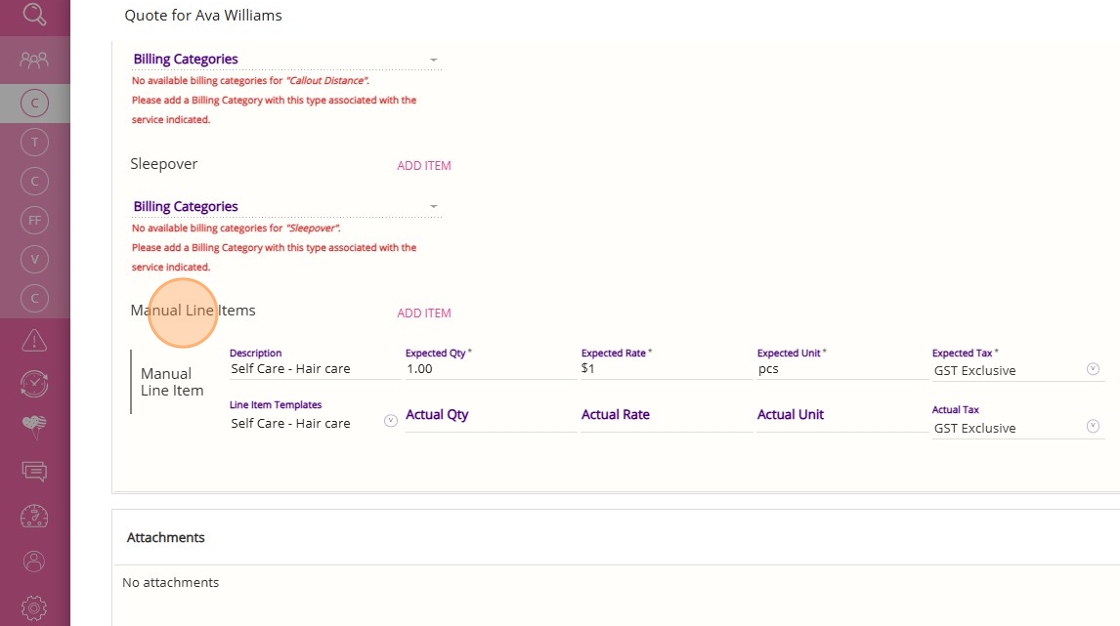Click the Sleepover section heading
Viewport: 1120px width, 626px height.
click(164, 164)
